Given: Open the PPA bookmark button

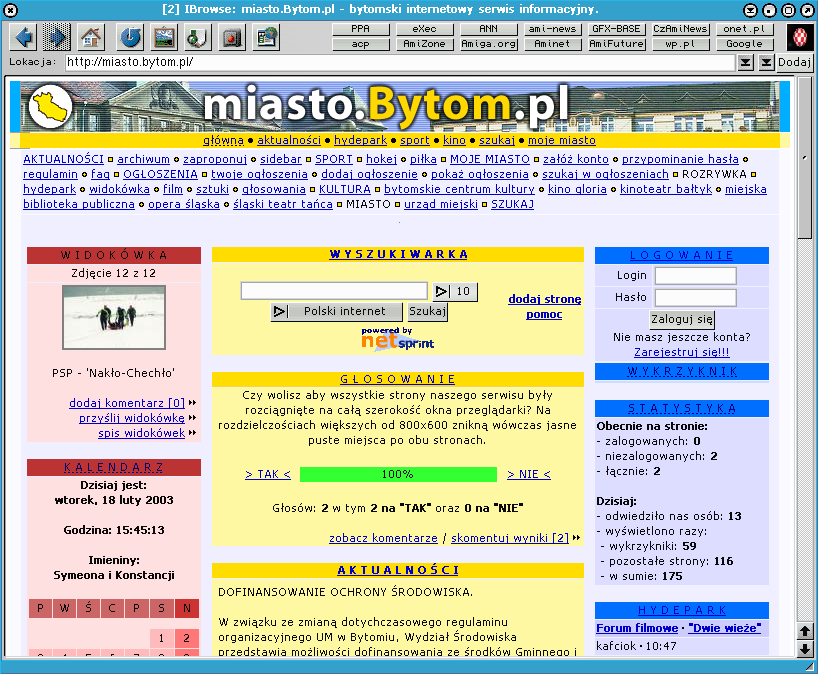Looking at the screenshot, I should pyautogui.click(x=360, y=29).
